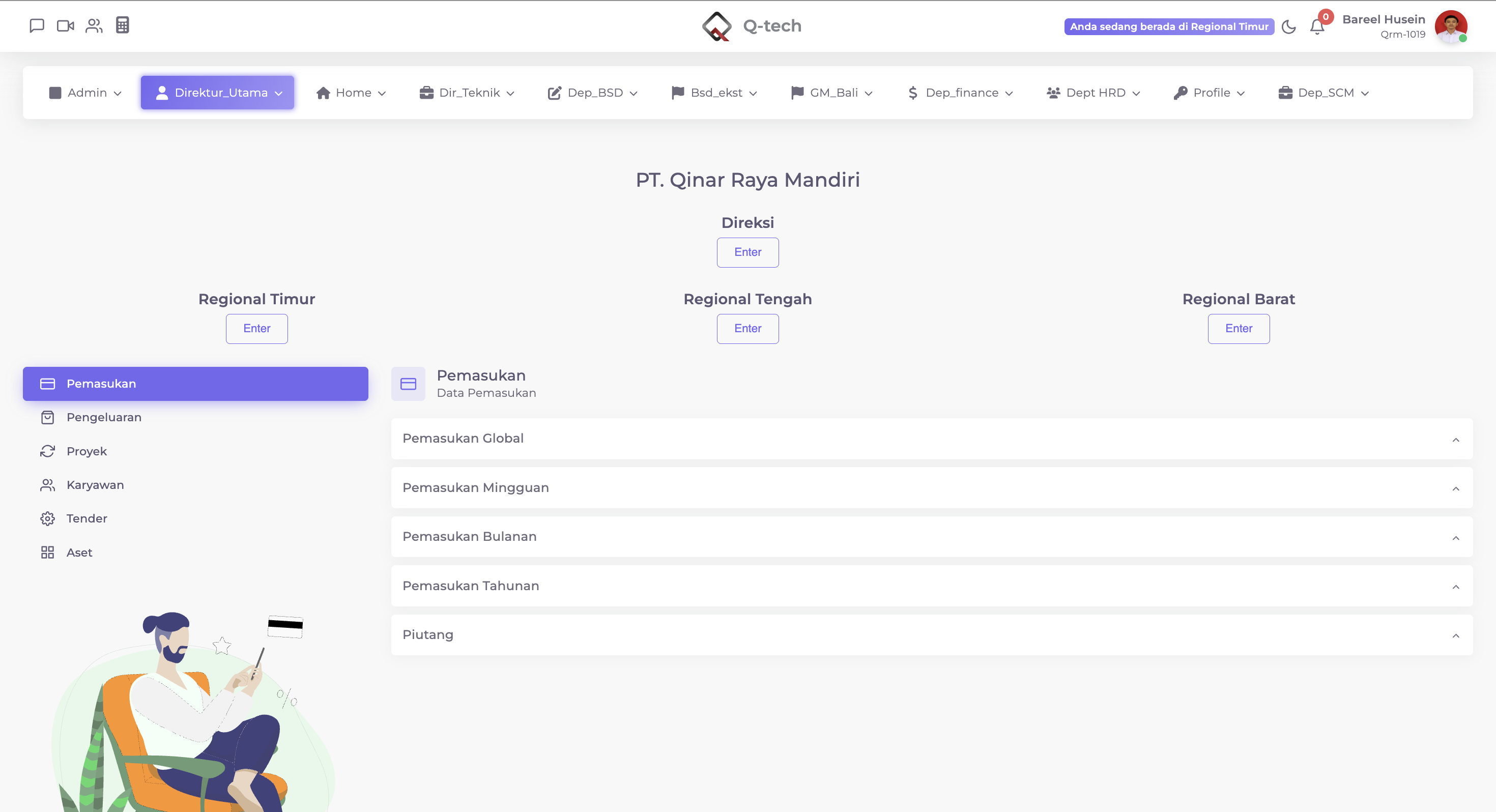Click Enter button under Direksi
Image resolution: width=1496 pixels, height=812 pixels.
[x=747, y=253]
